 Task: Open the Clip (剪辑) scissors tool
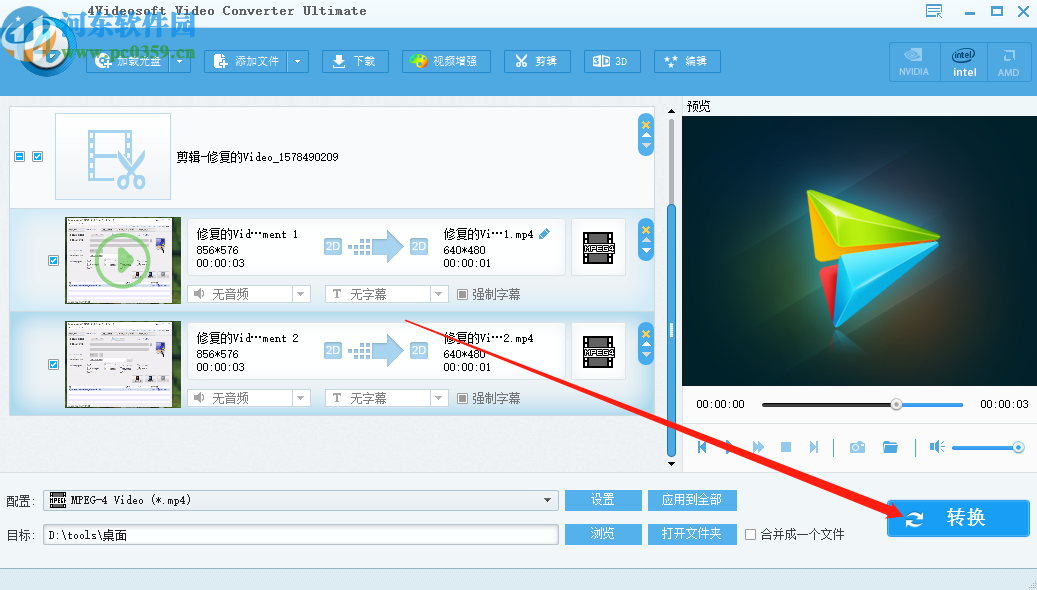[x=537, y=62]
